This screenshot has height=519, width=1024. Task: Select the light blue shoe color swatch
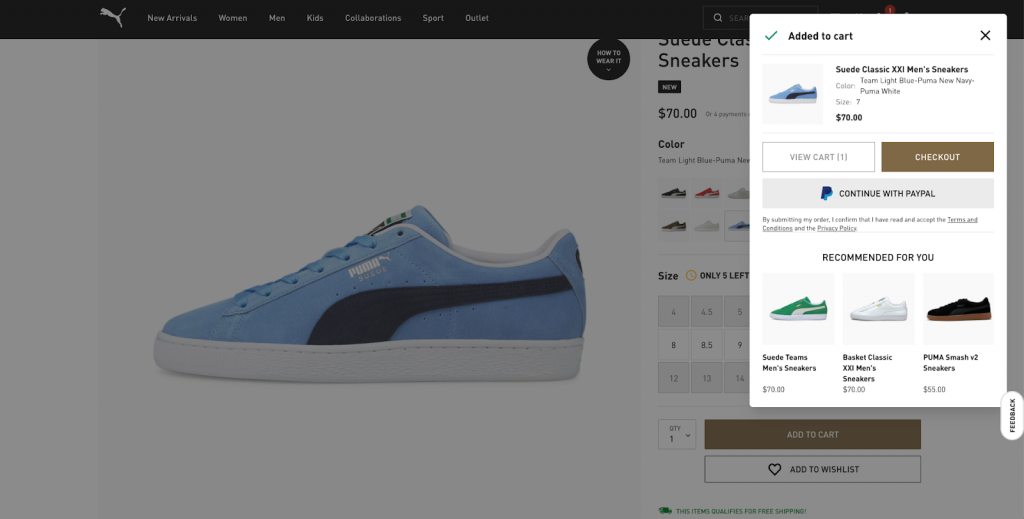pos(738,226)
